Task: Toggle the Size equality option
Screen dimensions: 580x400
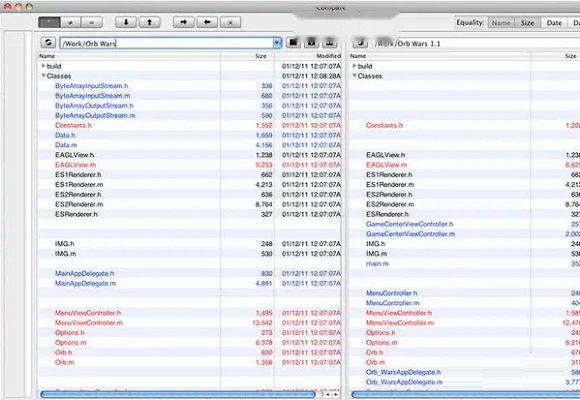Action: coord(527,23)
